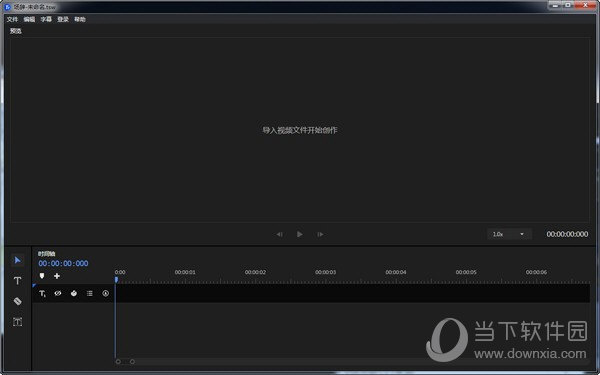This screenshot has width=600, height=375.
Task: Click the 00:00:03 mark on timeline ruler
Action: [x=325, y=272]
